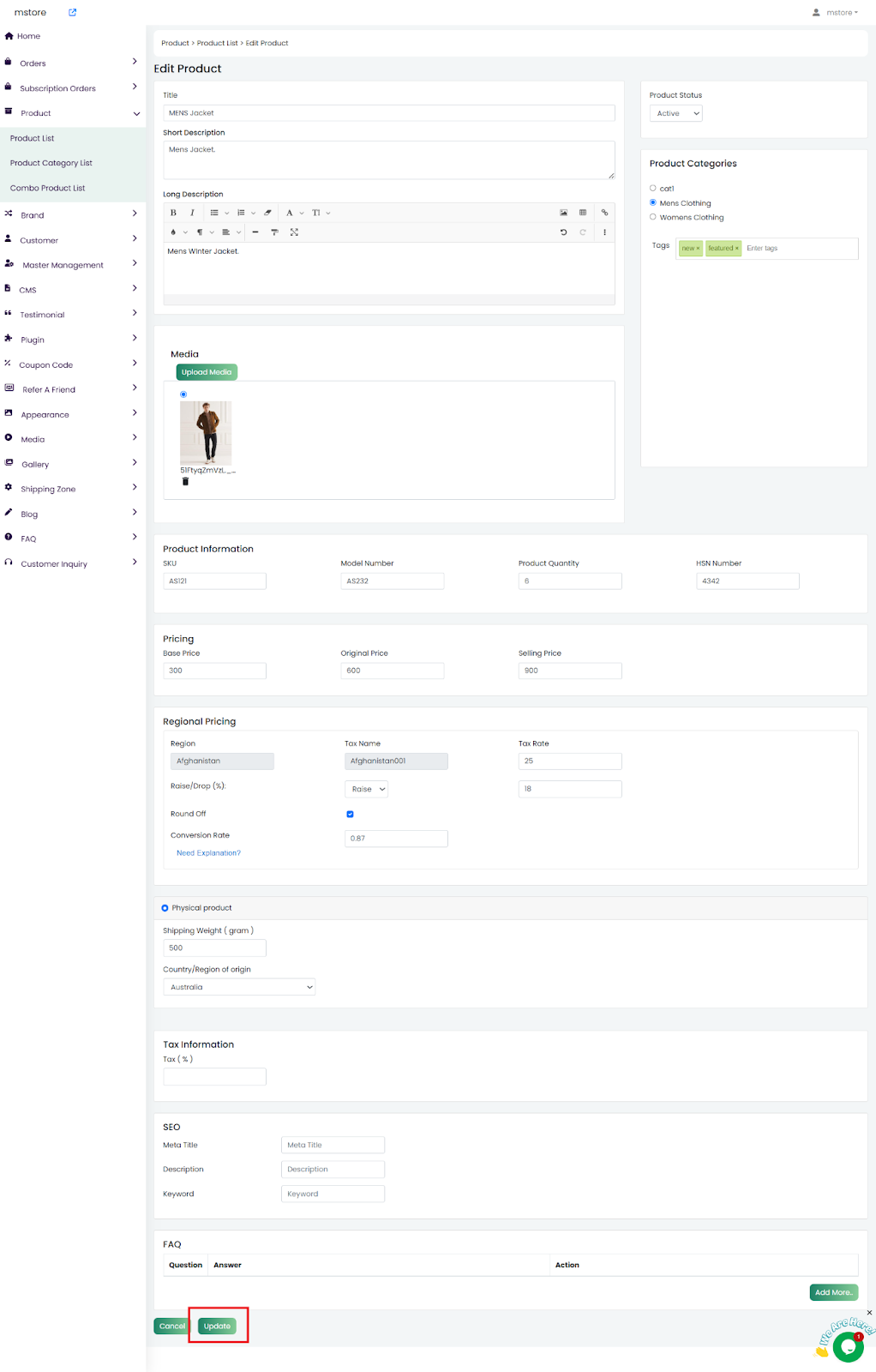The width and height of the screenshot is (876, 1372).
Task: Insert an image via editor toolbar
Action: (x=563, y=213)
